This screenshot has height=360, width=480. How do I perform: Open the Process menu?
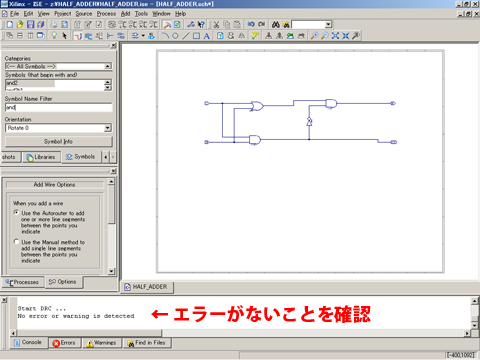click(106, 14)
